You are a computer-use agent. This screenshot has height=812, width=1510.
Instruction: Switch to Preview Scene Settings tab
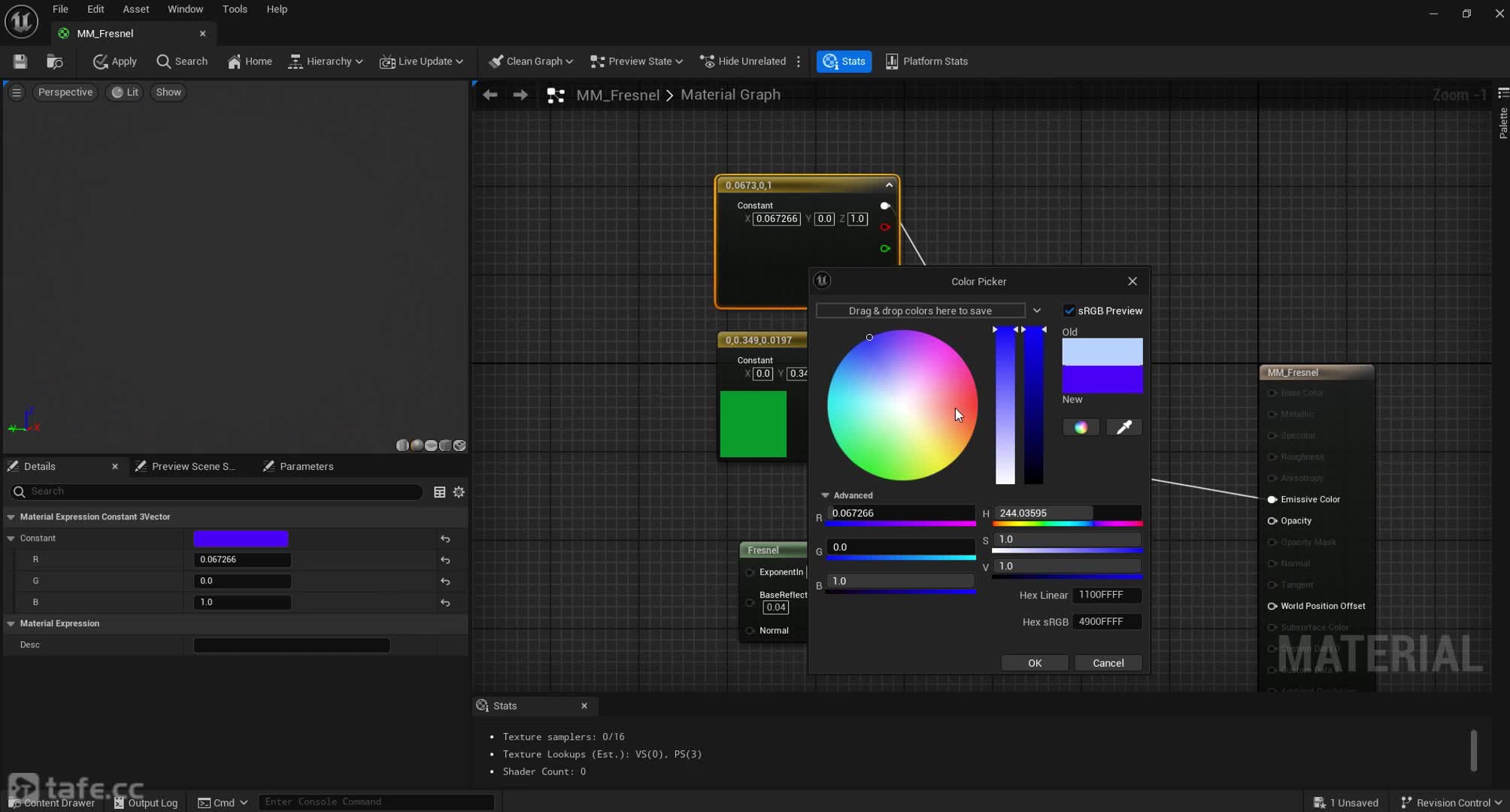coord(186,467)
